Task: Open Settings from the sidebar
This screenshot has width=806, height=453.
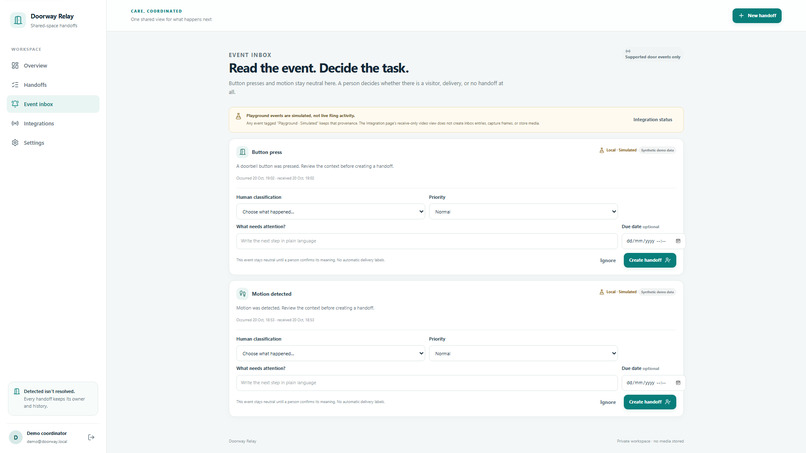Action: 53,143
